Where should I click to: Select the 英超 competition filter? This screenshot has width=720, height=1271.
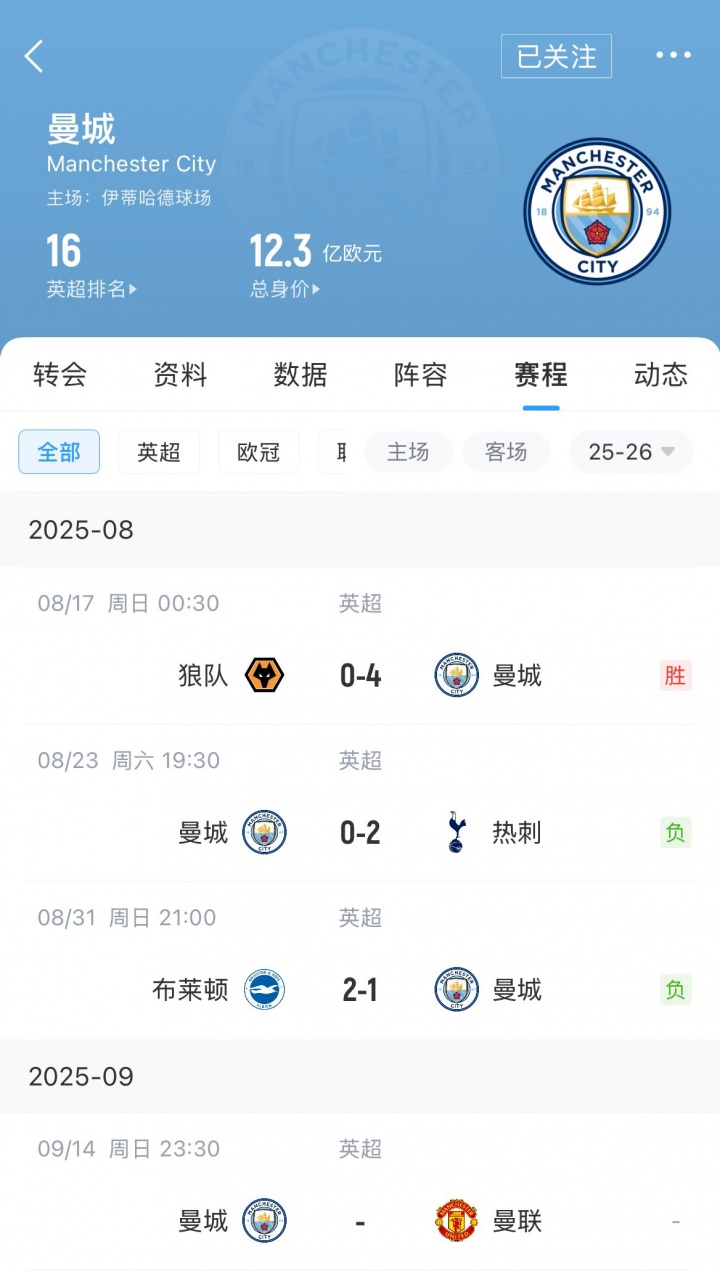coord(159,452)
